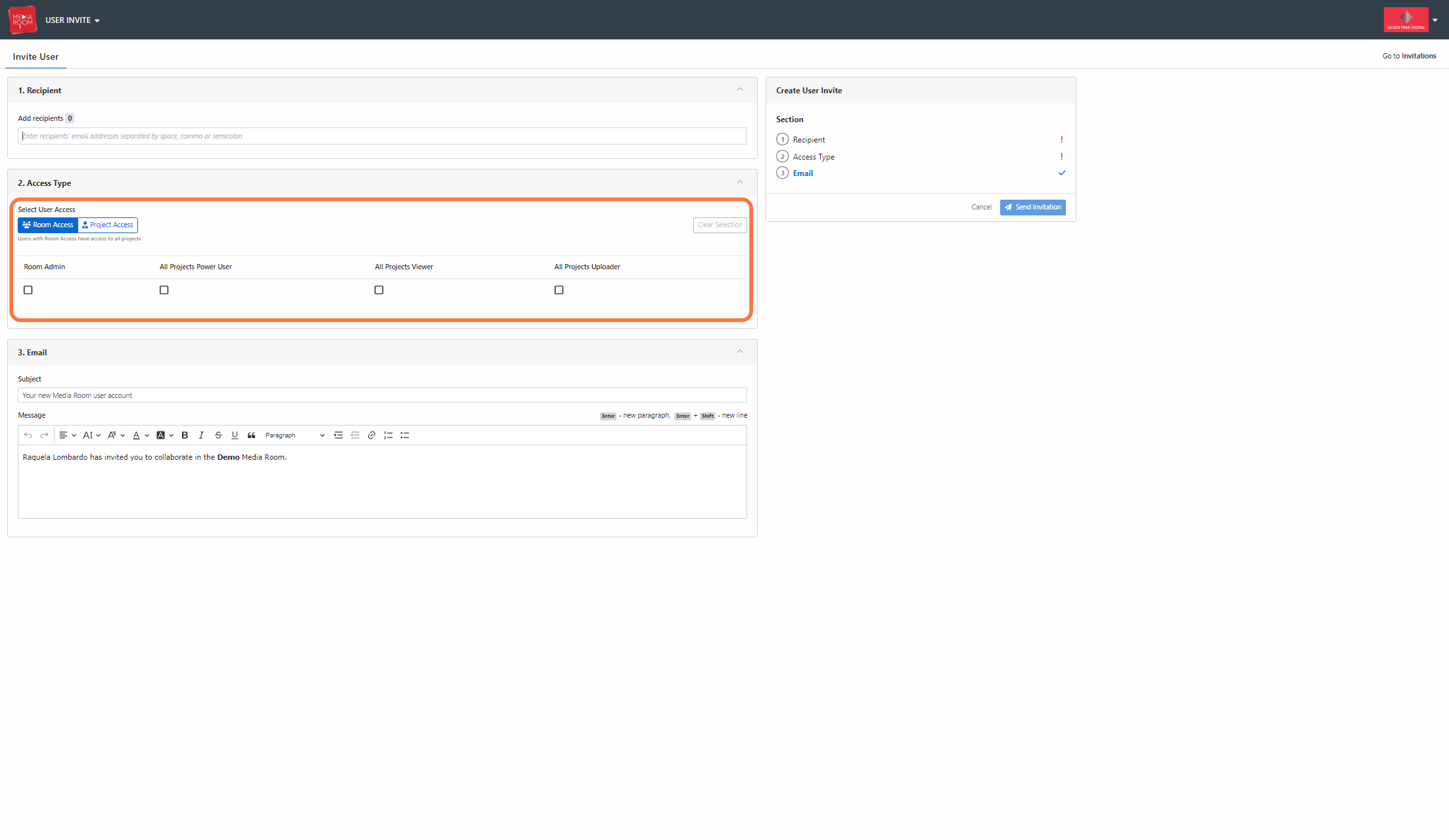Open font background color picker
The width and height of the screenshot is (1449, 840).
point(165,435)
